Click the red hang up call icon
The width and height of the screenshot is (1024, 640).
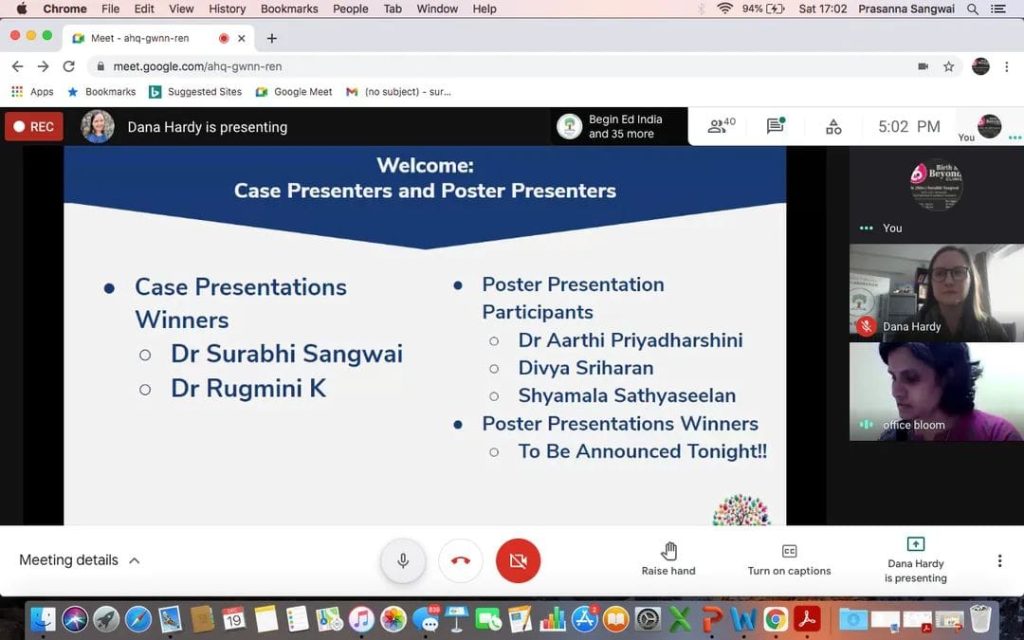coord(460,561)
